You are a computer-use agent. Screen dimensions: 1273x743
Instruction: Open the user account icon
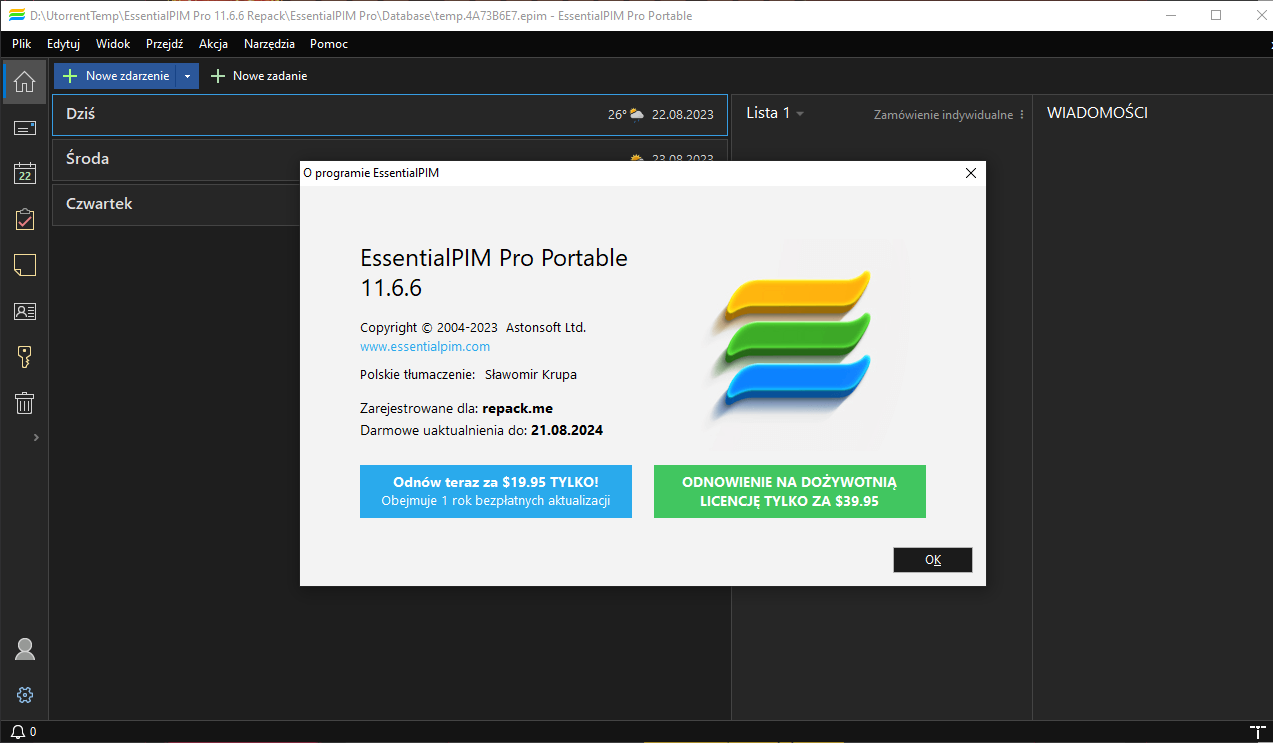[25, 649]
